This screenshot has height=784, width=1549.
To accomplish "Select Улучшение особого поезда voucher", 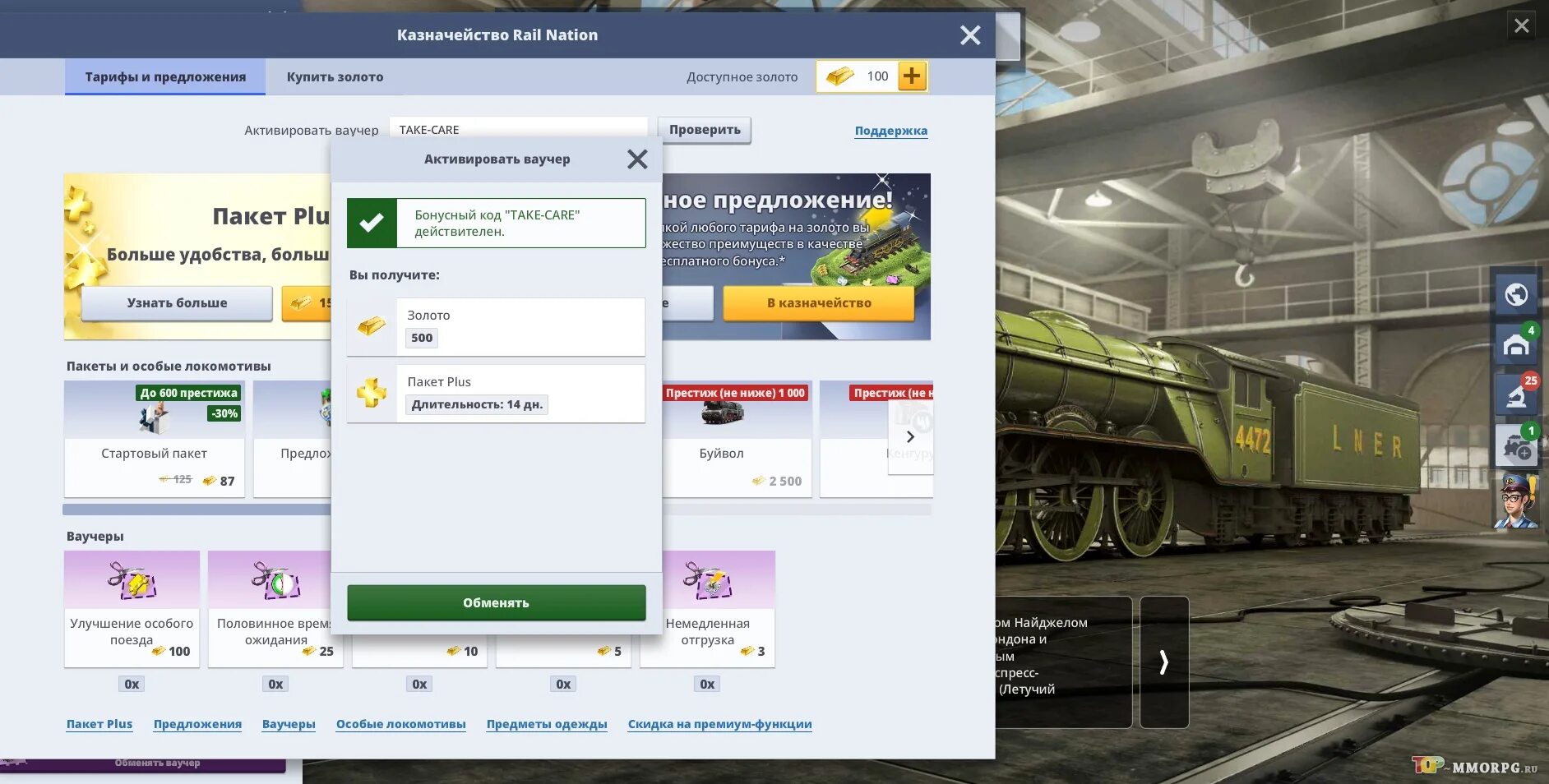I will tap(132, 609).
